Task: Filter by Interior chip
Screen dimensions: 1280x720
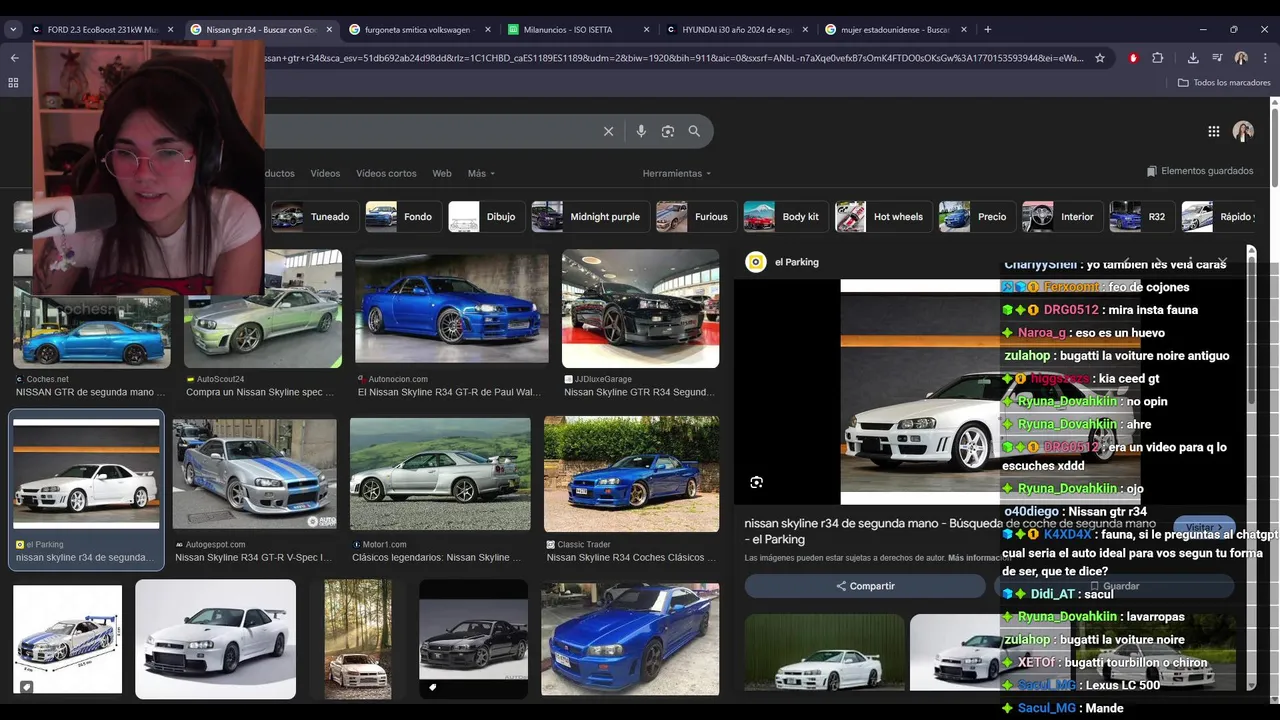Action: click(x=1062, y=216)
